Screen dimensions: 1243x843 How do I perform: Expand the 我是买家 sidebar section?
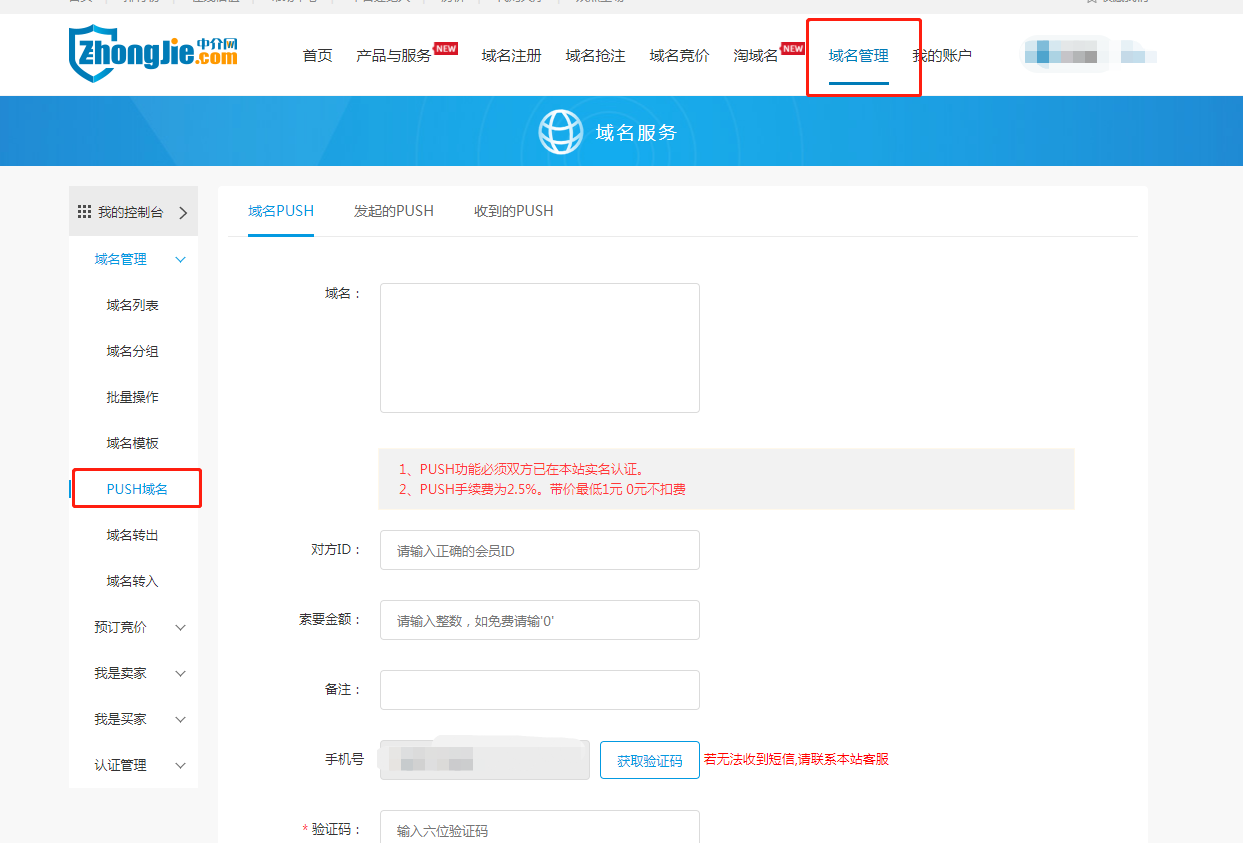click(180, 719)
